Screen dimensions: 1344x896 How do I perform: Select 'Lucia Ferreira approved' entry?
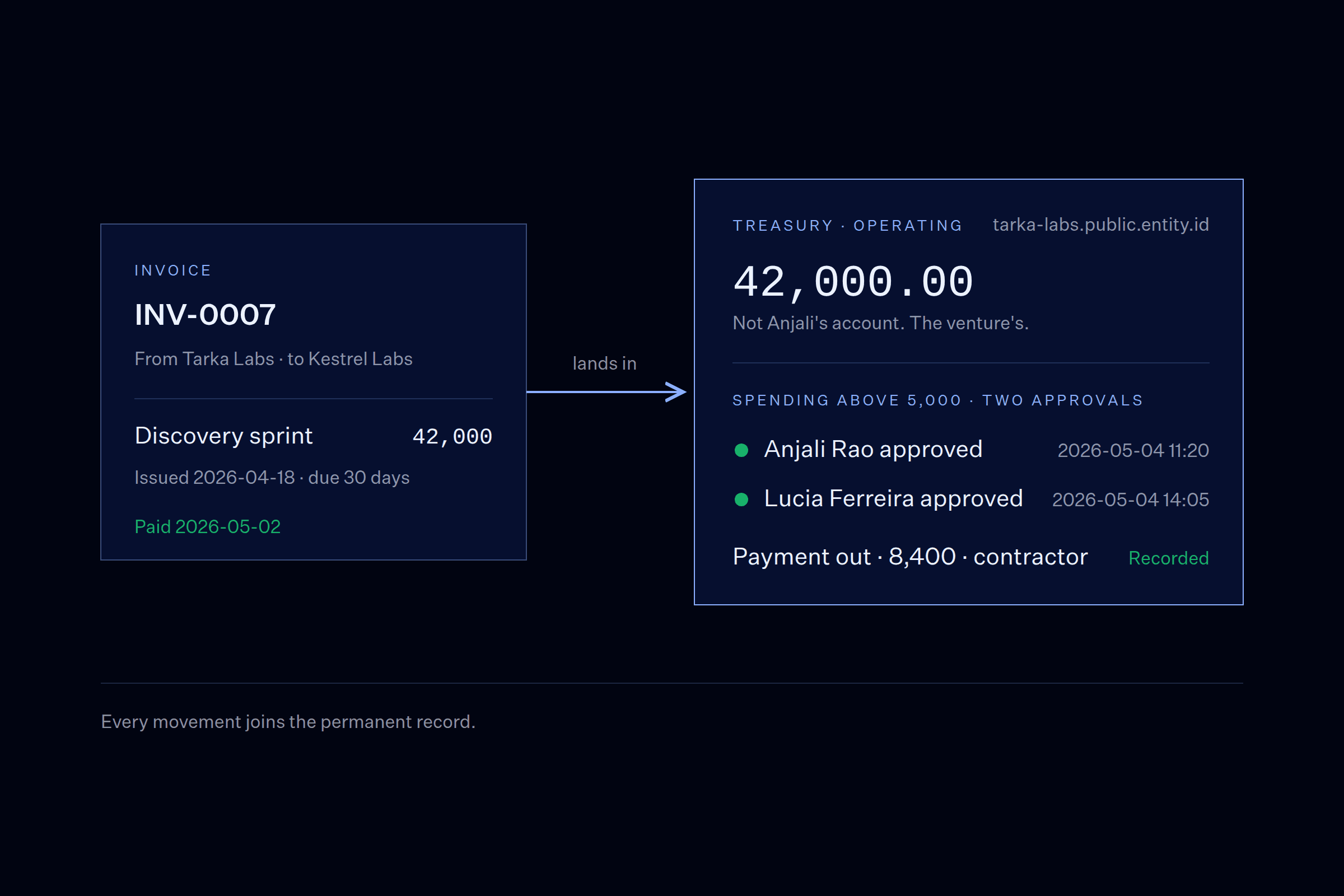pyautogui.click(x=893, y=499)
